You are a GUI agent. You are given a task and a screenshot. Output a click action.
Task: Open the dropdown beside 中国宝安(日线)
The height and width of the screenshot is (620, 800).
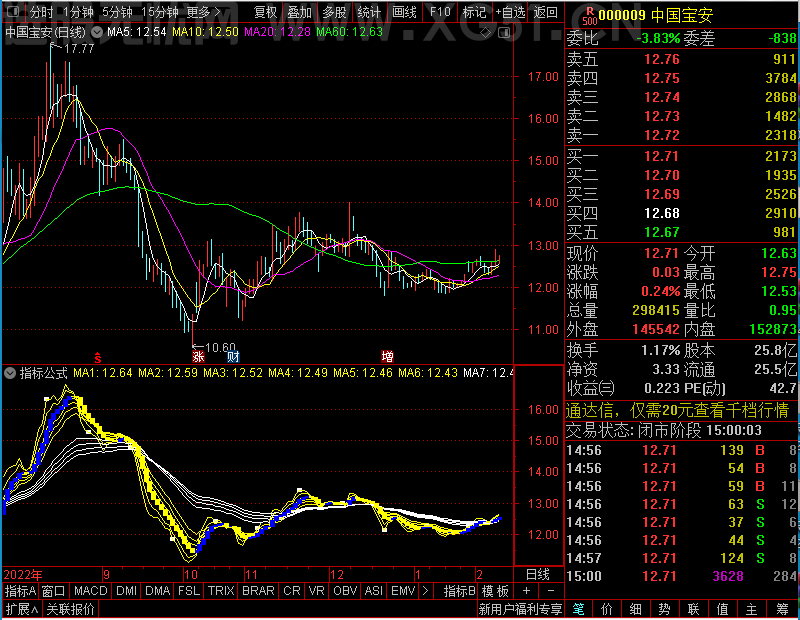point(96,32)
